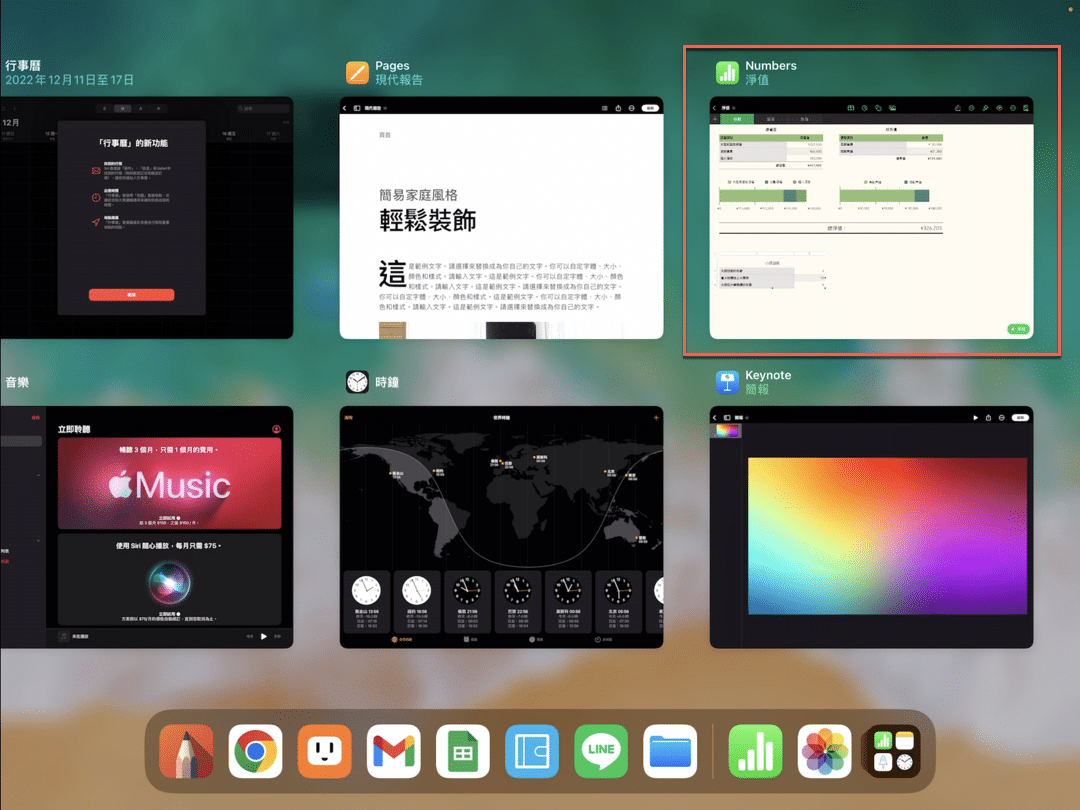Switch to the Clock world map window
This screenshot has height=810, width=1080.
click(501, 527)
